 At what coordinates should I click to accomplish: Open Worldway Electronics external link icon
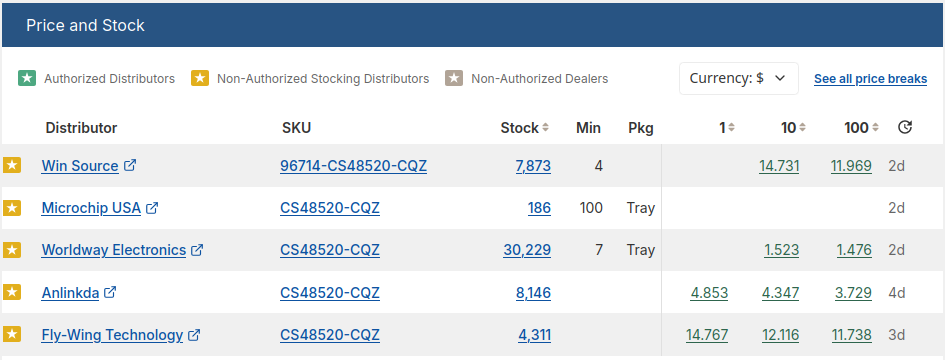[x=197, y=250]
